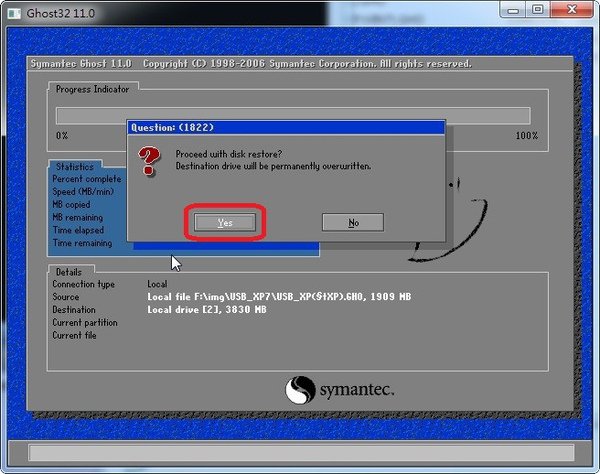Click the 100% progress label

tap(527, 135)
